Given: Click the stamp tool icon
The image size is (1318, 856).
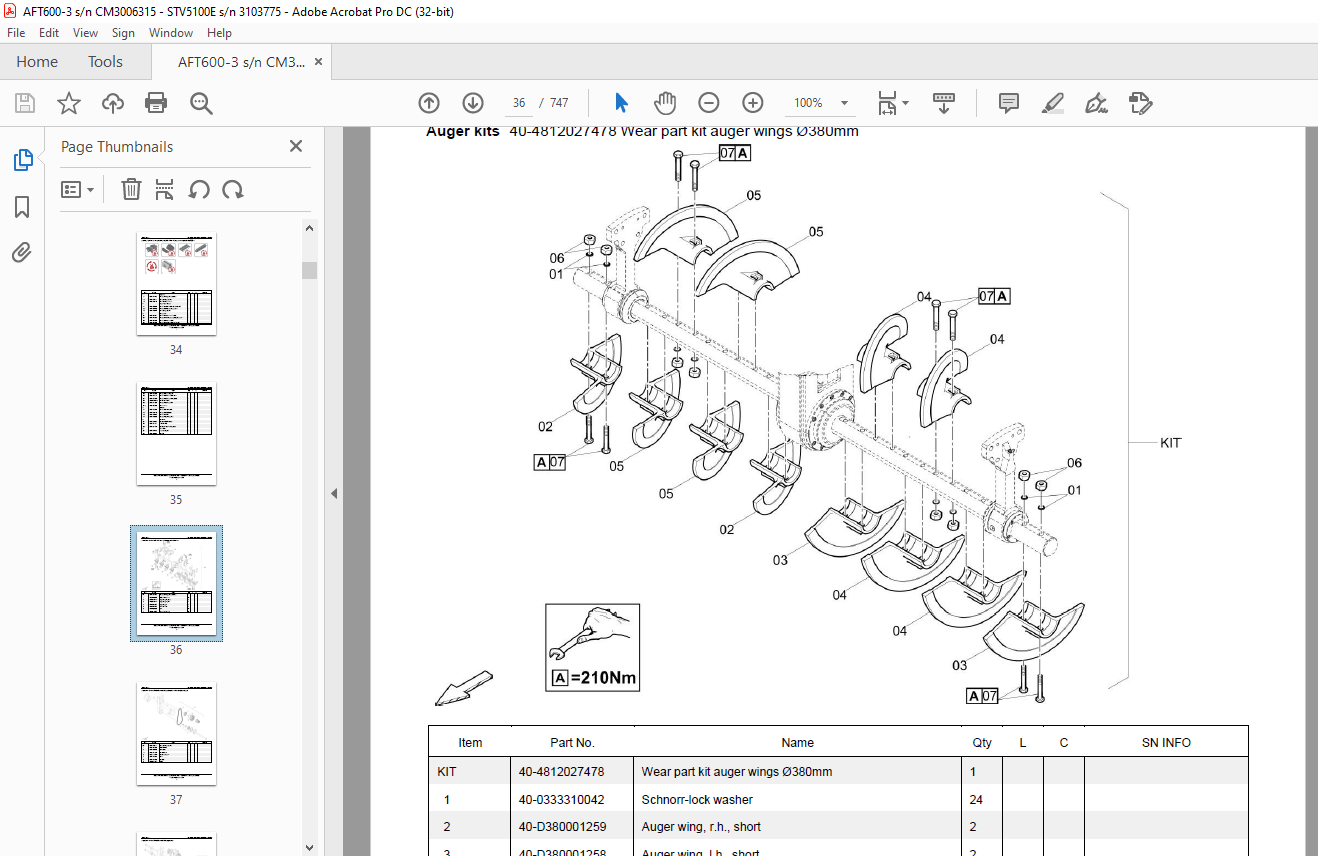Looking at the screenshot, I should click(x=1141, y=103).
